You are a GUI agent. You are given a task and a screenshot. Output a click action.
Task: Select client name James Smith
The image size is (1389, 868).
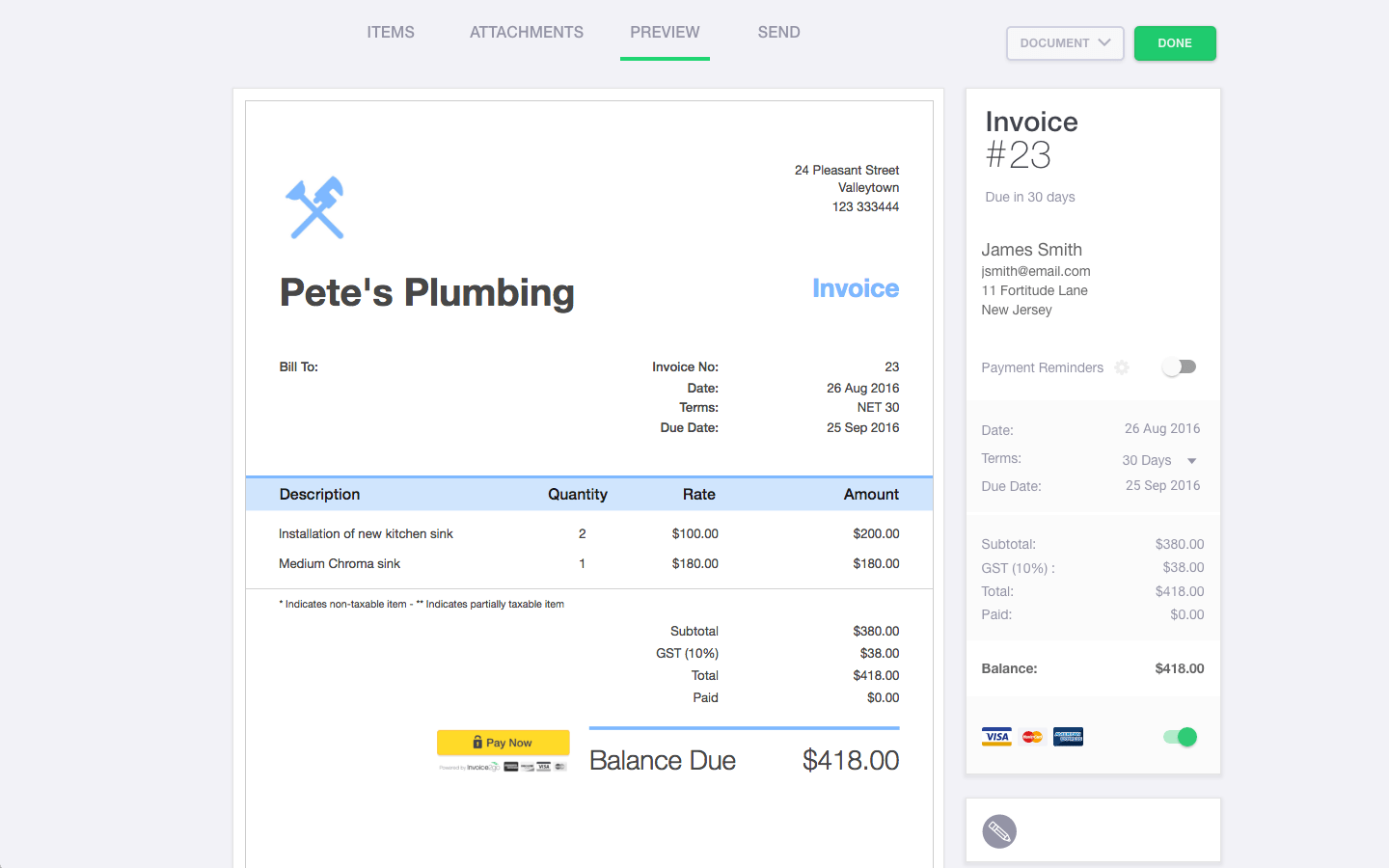[1031, 250]
